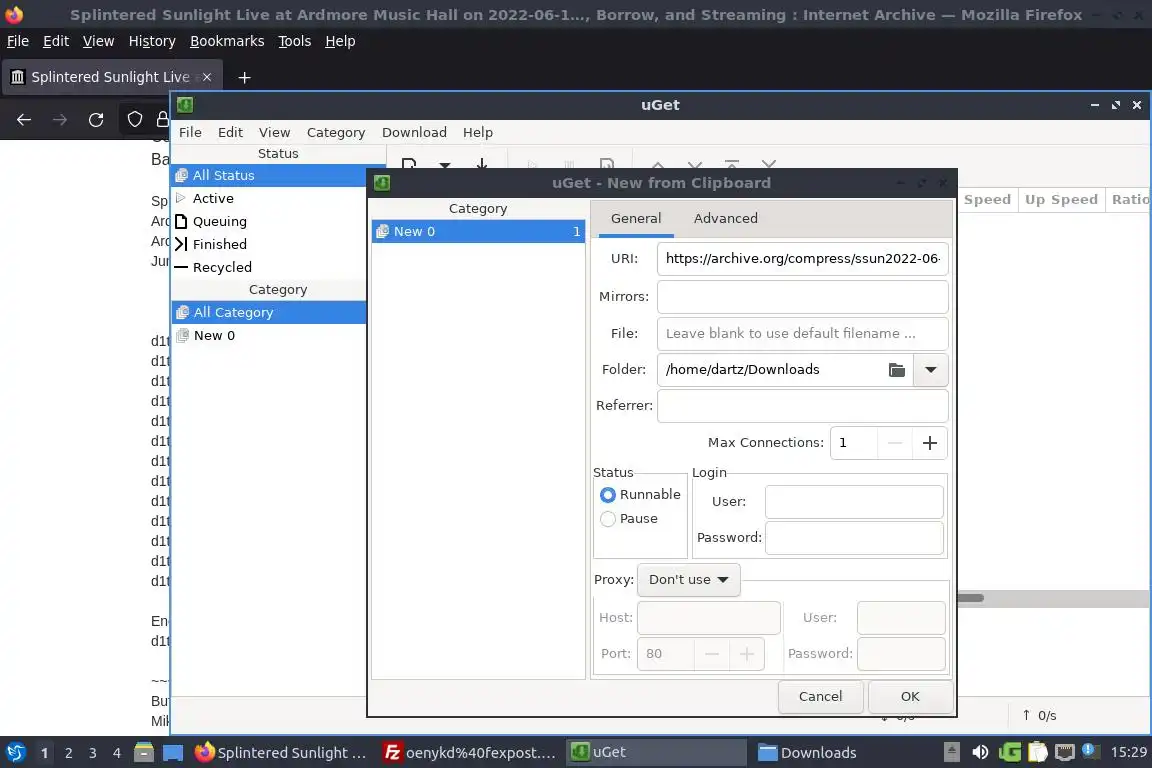1152x768 pixels.
Task: Switch to workspace 4 on the taskbar
Action: coord(117,753)
